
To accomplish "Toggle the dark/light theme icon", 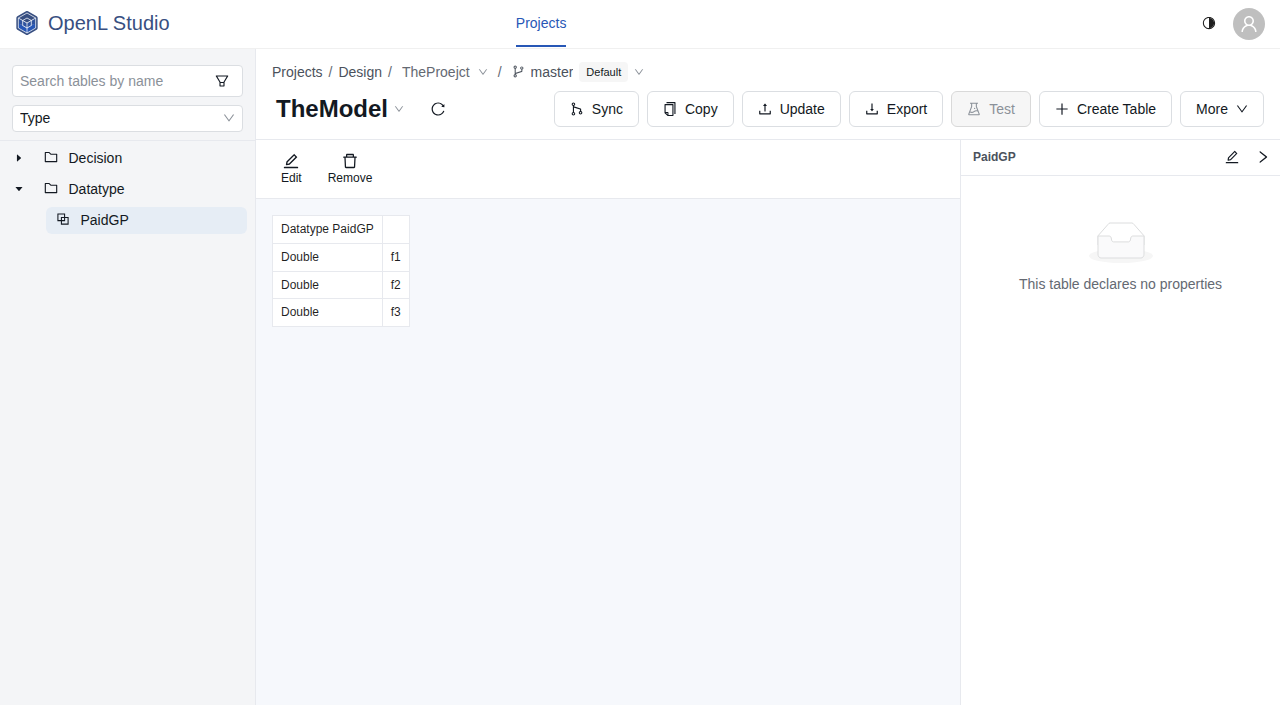I will (1209, 23).
